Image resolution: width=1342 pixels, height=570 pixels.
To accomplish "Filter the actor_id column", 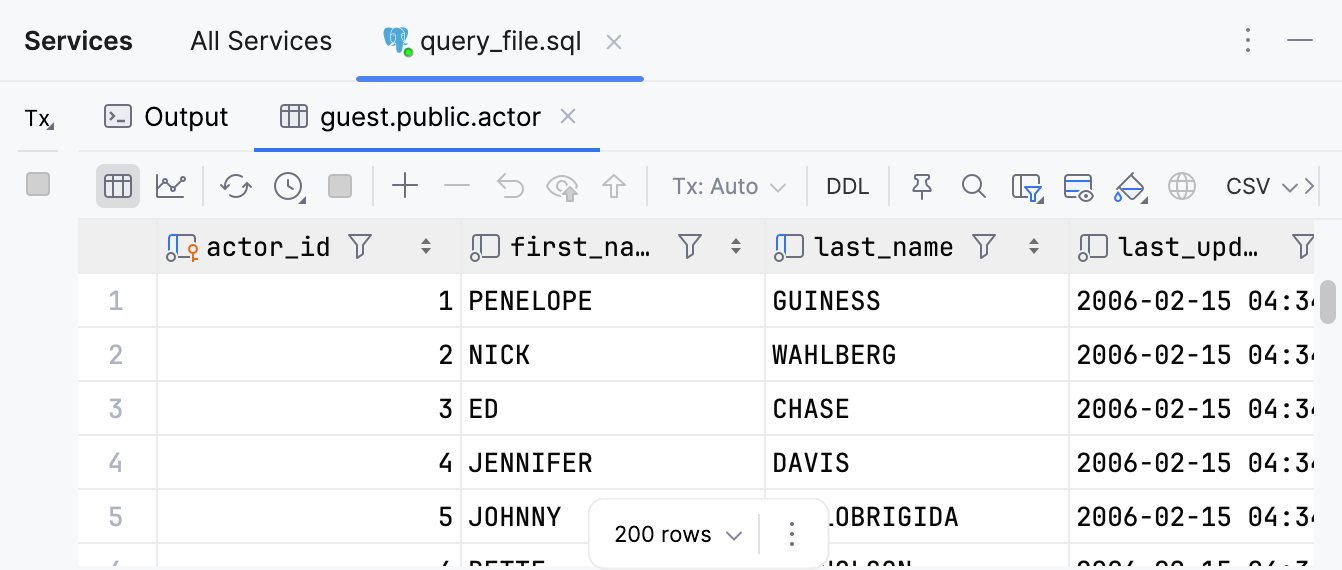I will click(x=360, y=246).
